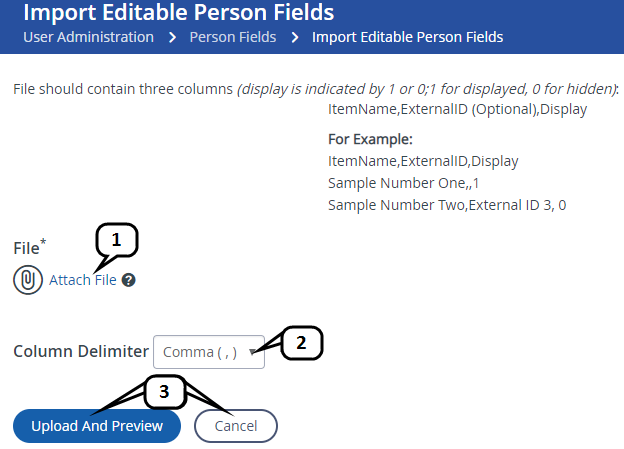Select Import Editable Person Fields breadcrumb

[407, 37]
